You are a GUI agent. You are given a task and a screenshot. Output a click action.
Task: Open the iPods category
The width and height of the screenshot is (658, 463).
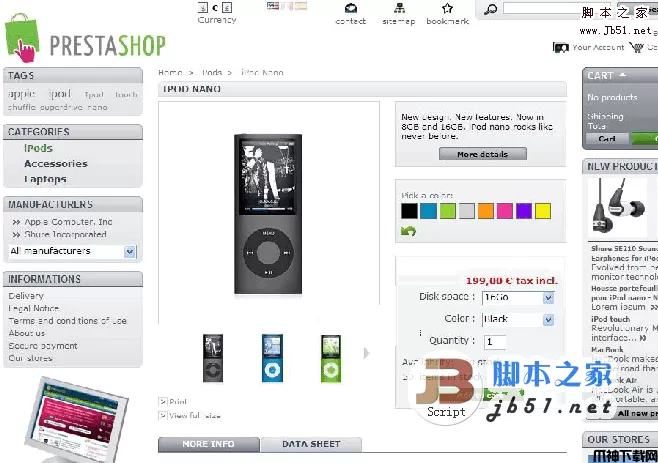tap(38, 148)
